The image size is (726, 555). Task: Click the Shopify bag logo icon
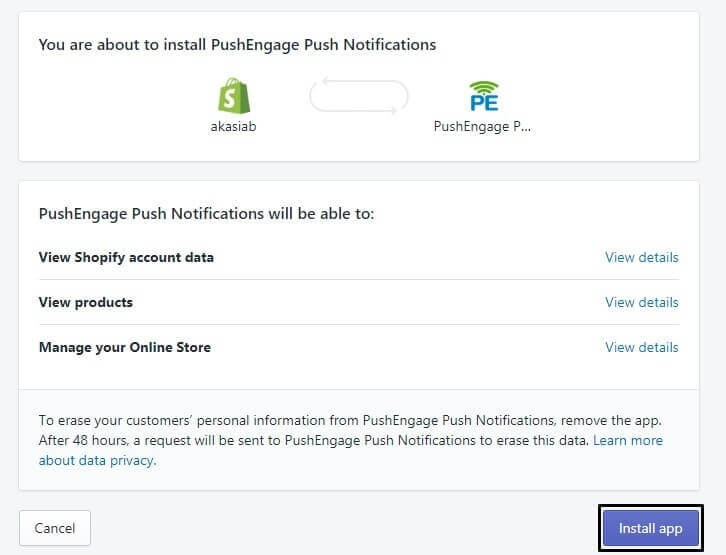(235, 96)
